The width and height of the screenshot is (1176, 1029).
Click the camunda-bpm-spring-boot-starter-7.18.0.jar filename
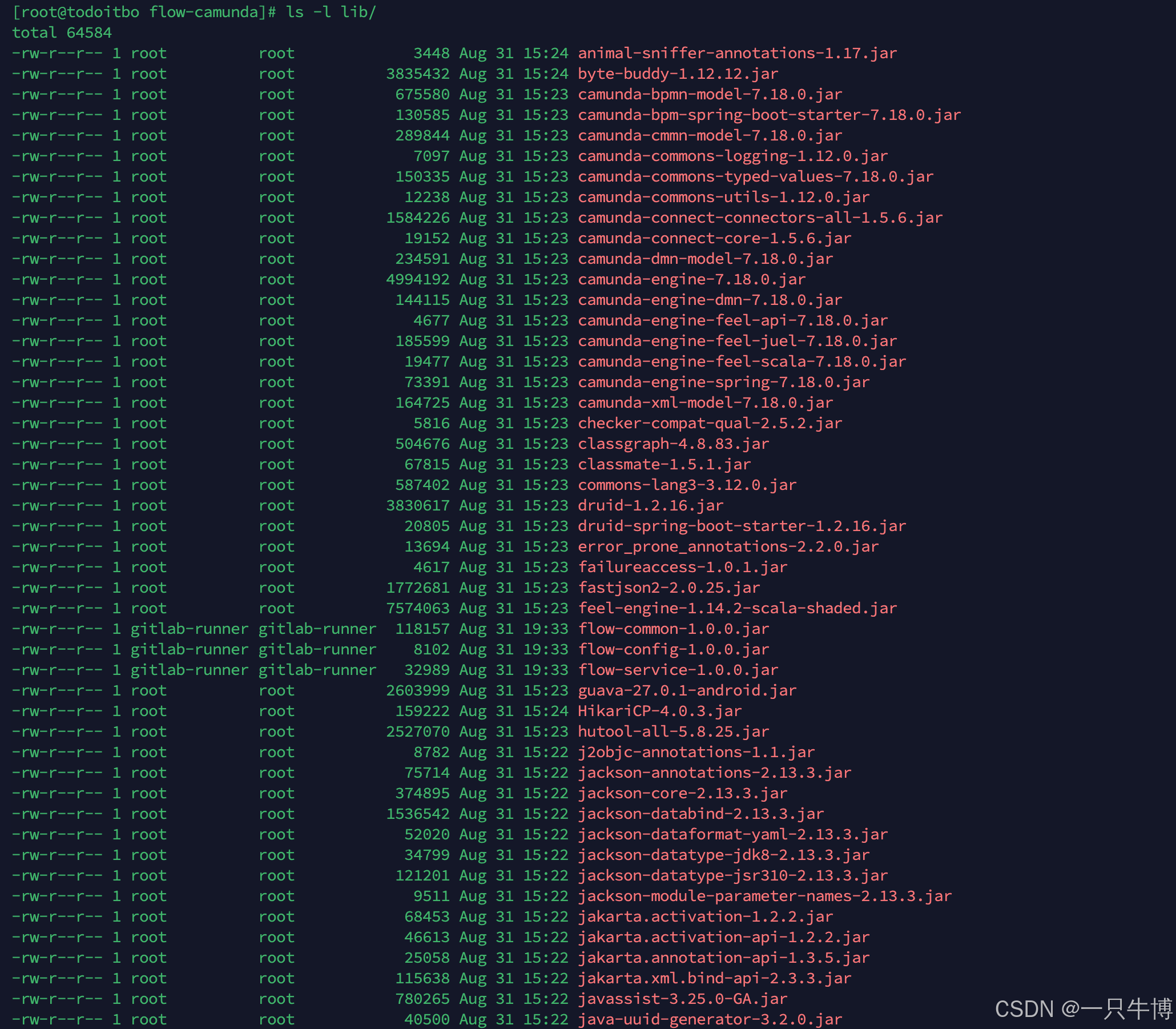(x=769, y=115)
